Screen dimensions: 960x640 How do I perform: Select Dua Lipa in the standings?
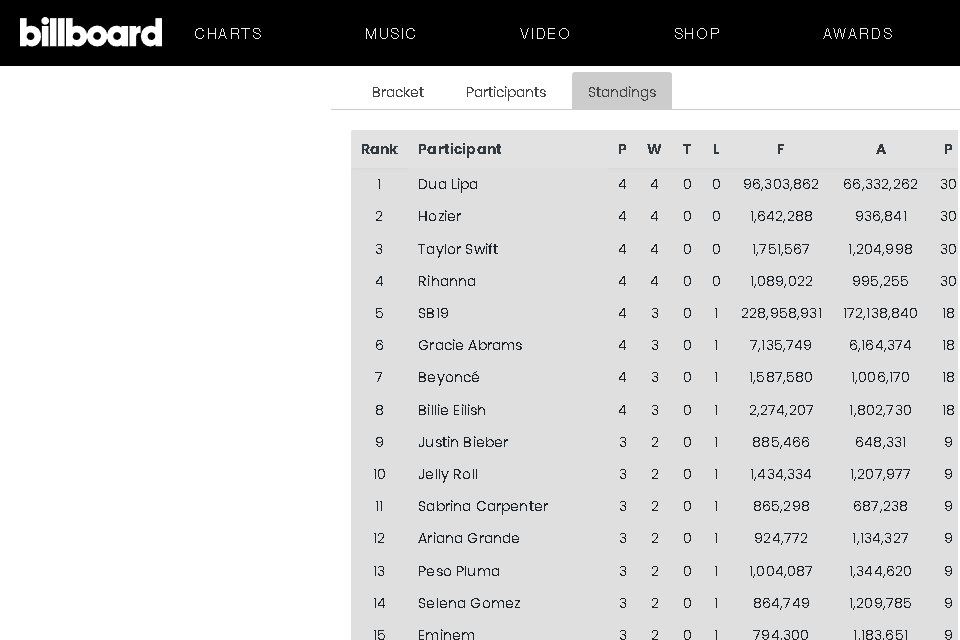pyautogui.click(x=448, y=184)
